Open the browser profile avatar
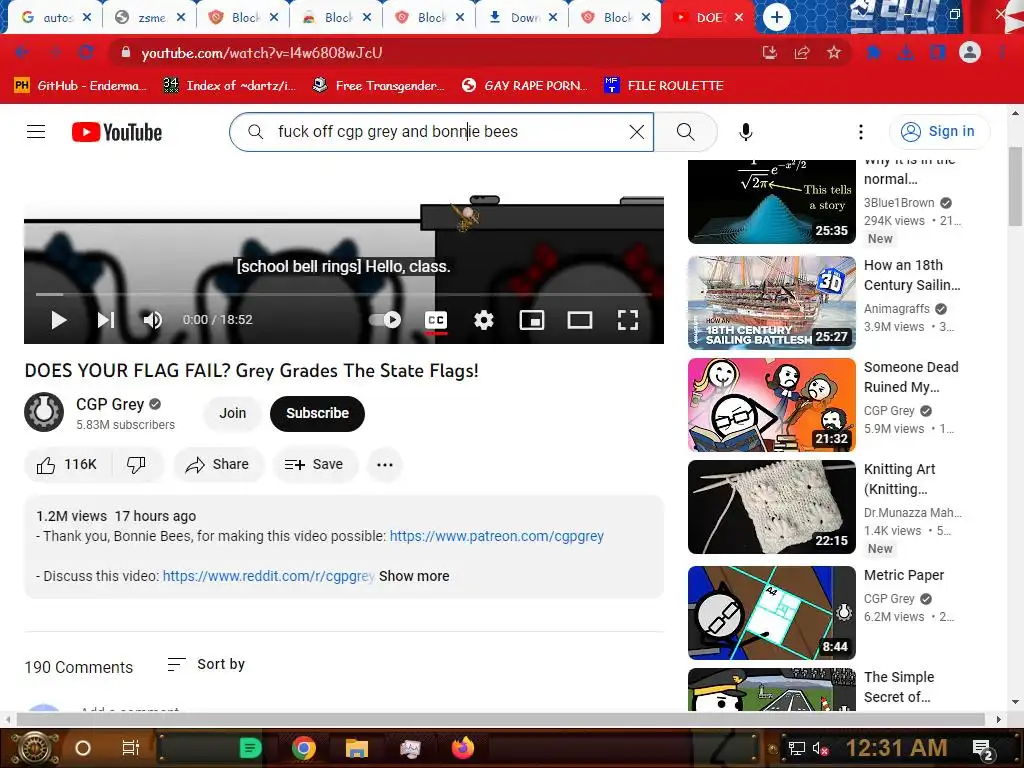 (970, 53)
